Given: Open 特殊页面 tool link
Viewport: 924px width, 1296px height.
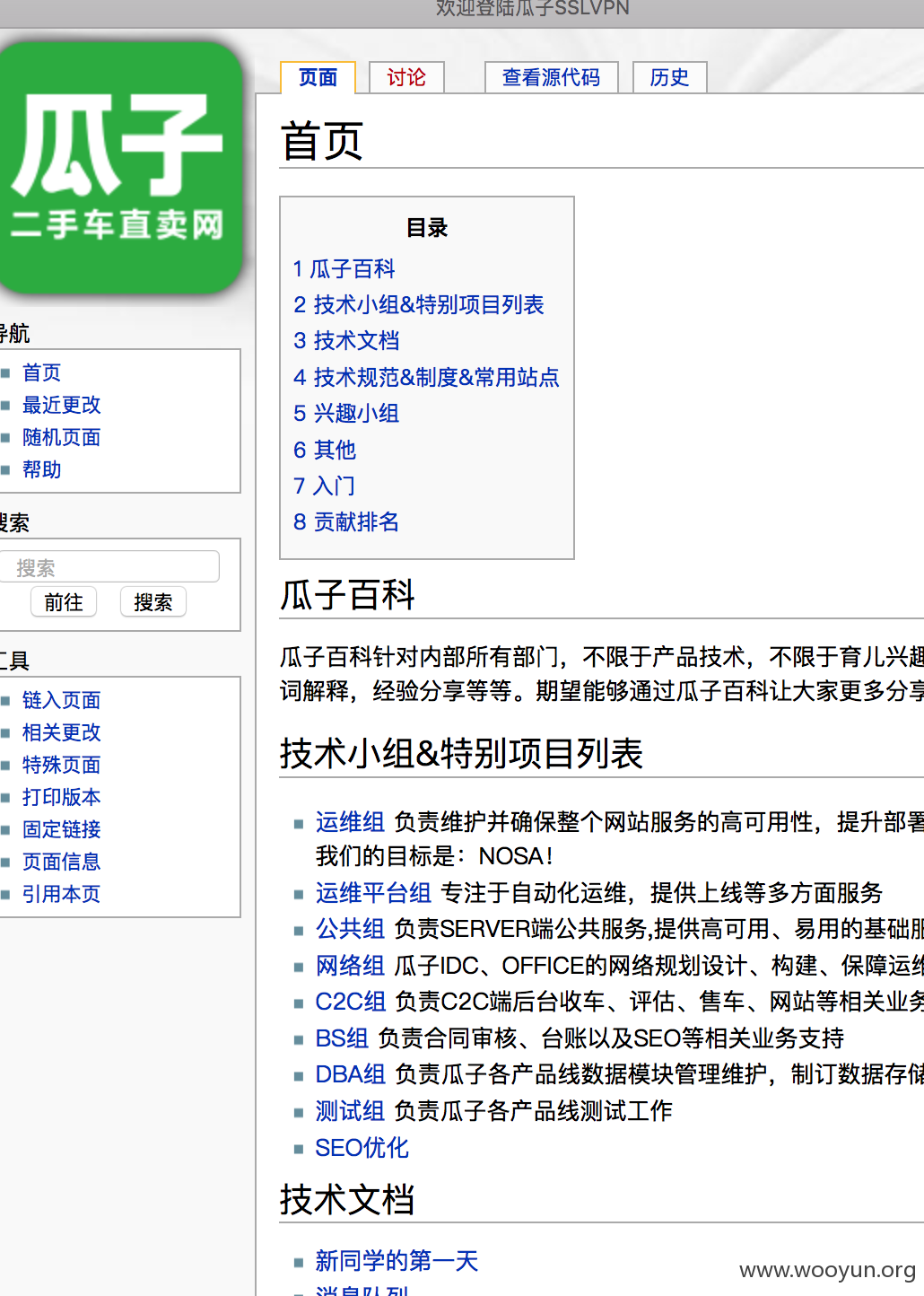Looking at the screenshot, I should tap(62, 765).
